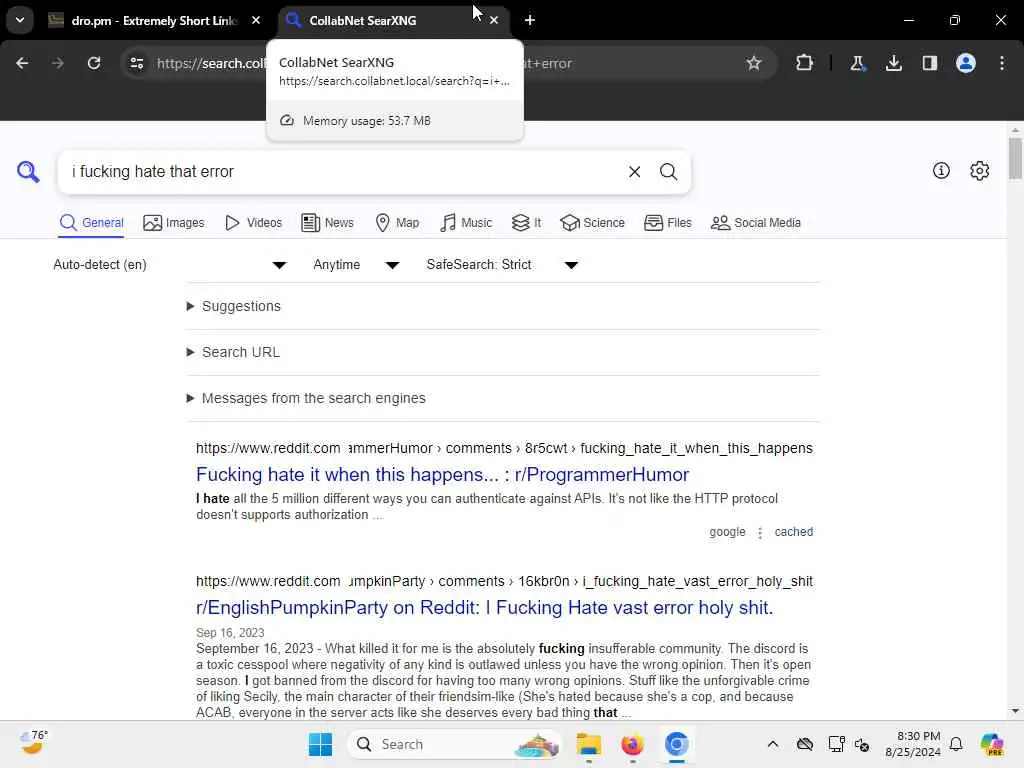Switch to the It category
The height and width of the screenshot is (768, 1024).
(526, 223)
